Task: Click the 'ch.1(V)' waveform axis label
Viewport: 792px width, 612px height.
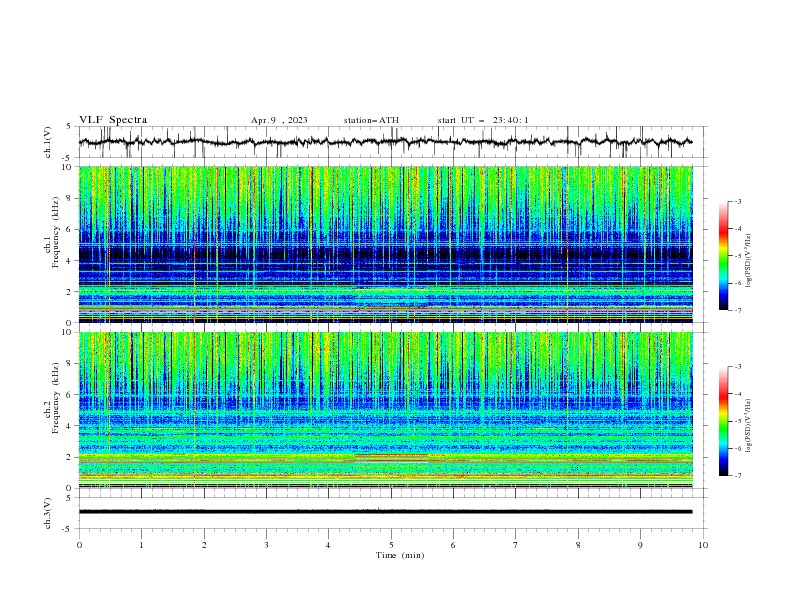Action: [x=48, y=142]
